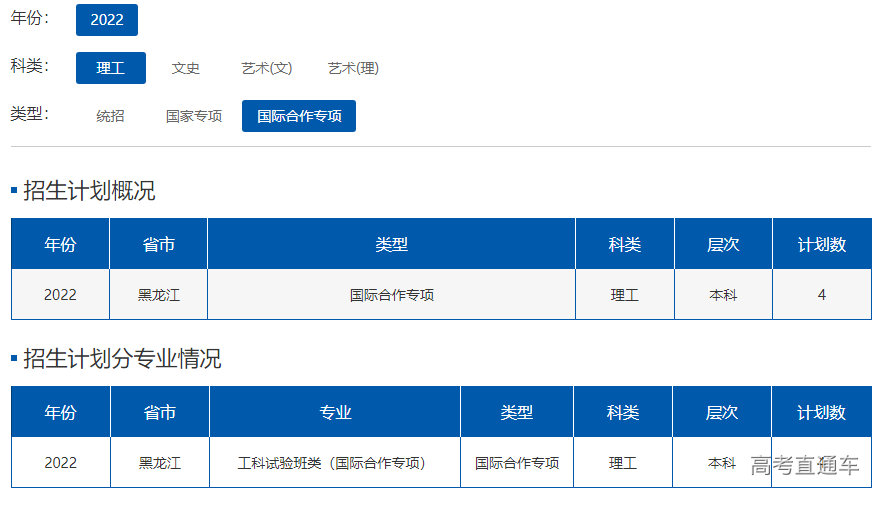888x505 pixels.
Task: Click 层次 header in the overview table
Action: (x=723, y=244)
